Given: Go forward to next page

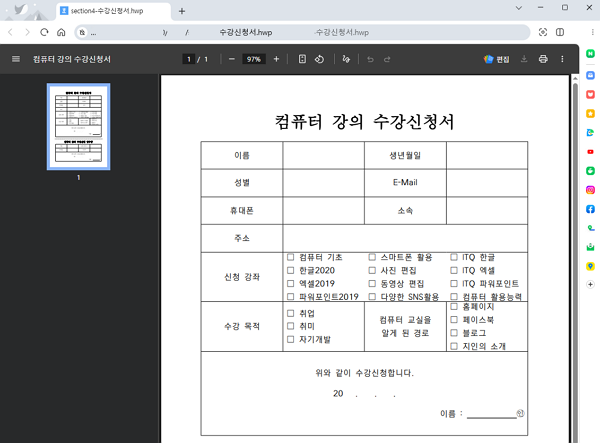Looking at the screenshot, I should coord(27,32).
